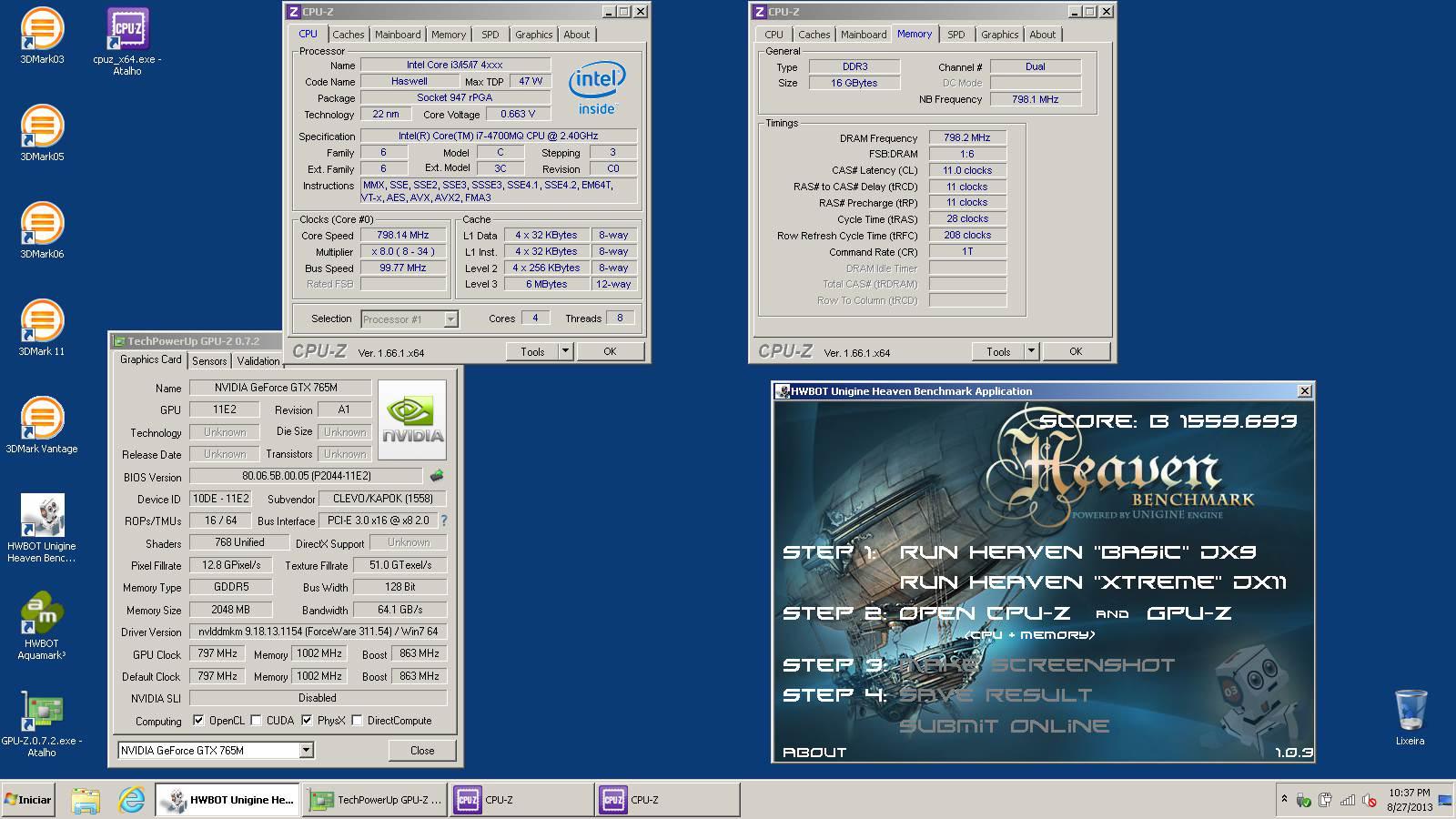
Task: Click Tools button in left CPU-Z window
Action: (532, 351)
